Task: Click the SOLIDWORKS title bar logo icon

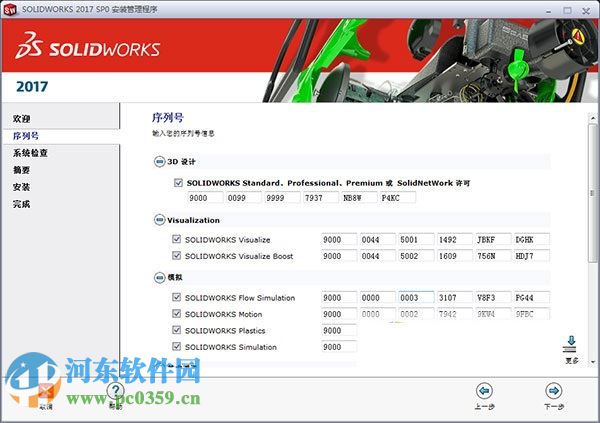Action: coord(10,10)
